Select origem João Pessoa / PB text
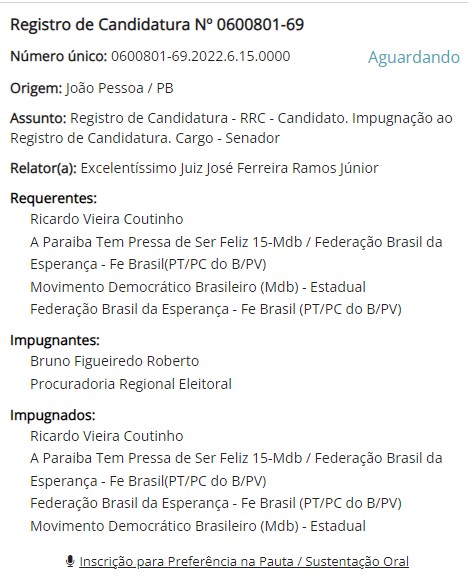 coord(120,88)
